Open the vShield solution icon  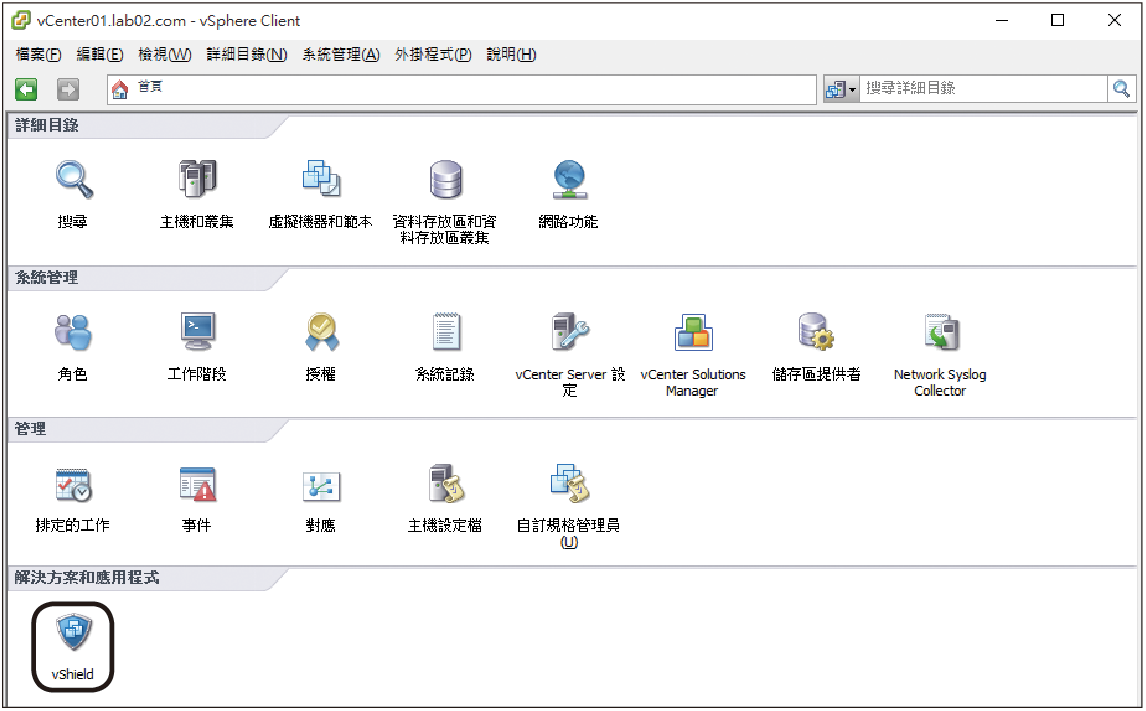(73, 633)
